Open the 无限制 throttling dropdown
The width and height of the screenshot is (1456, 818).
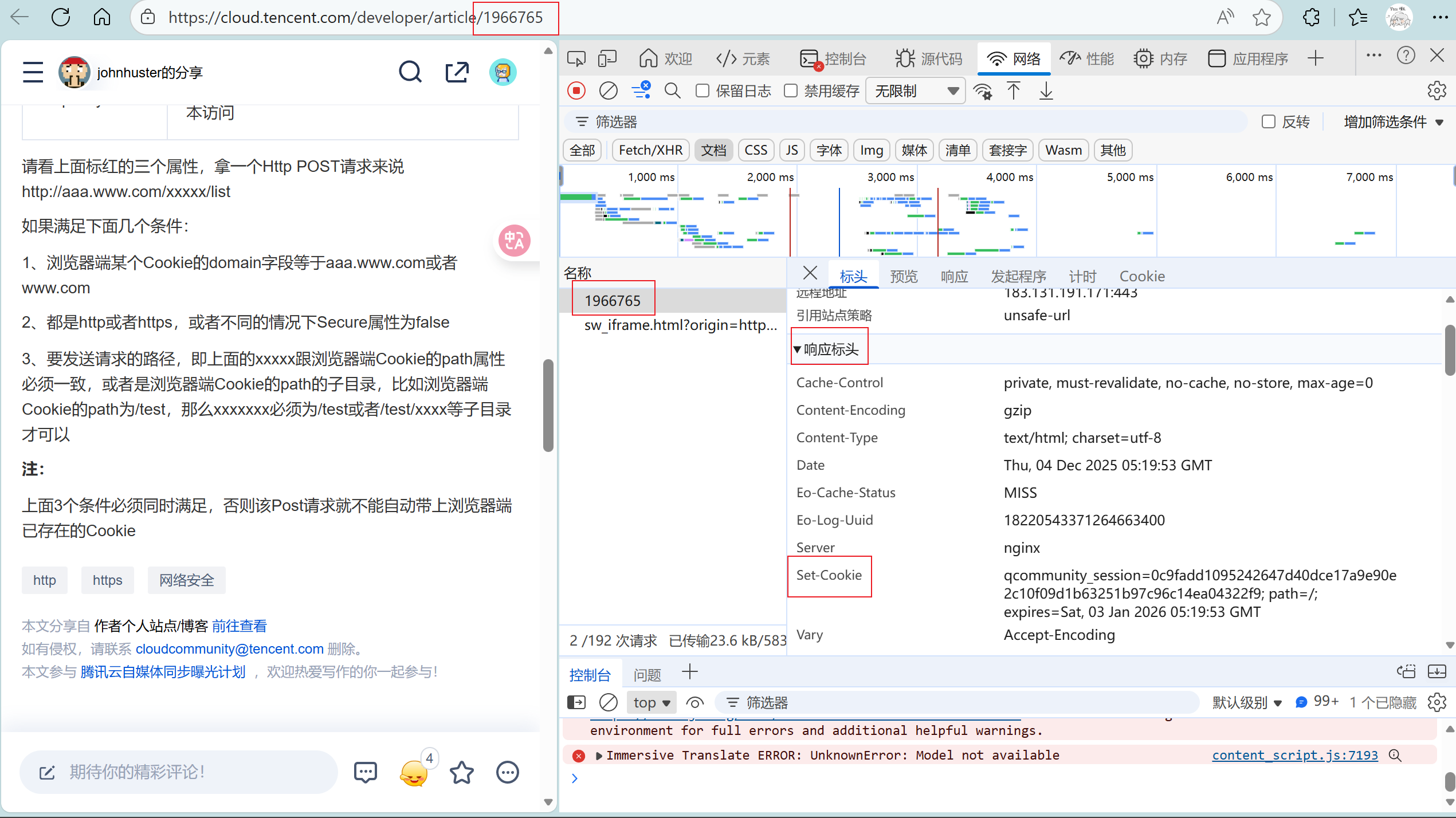(x=915, y=91)
